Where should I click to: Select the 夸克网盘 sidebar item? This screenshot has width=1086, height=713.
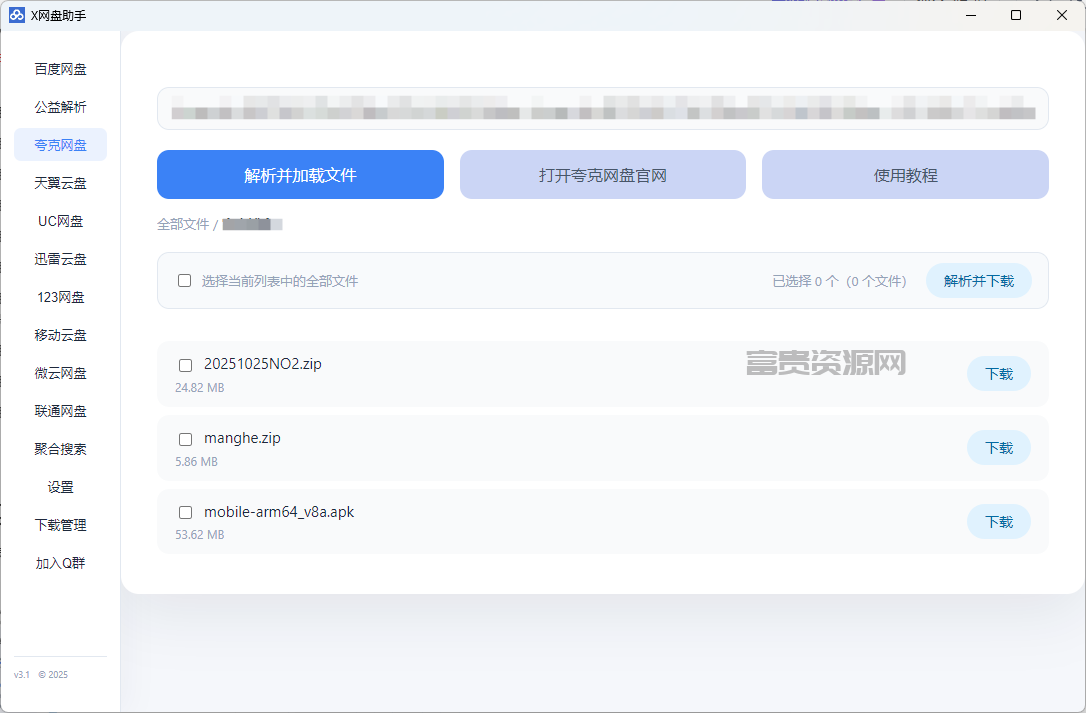60,145
